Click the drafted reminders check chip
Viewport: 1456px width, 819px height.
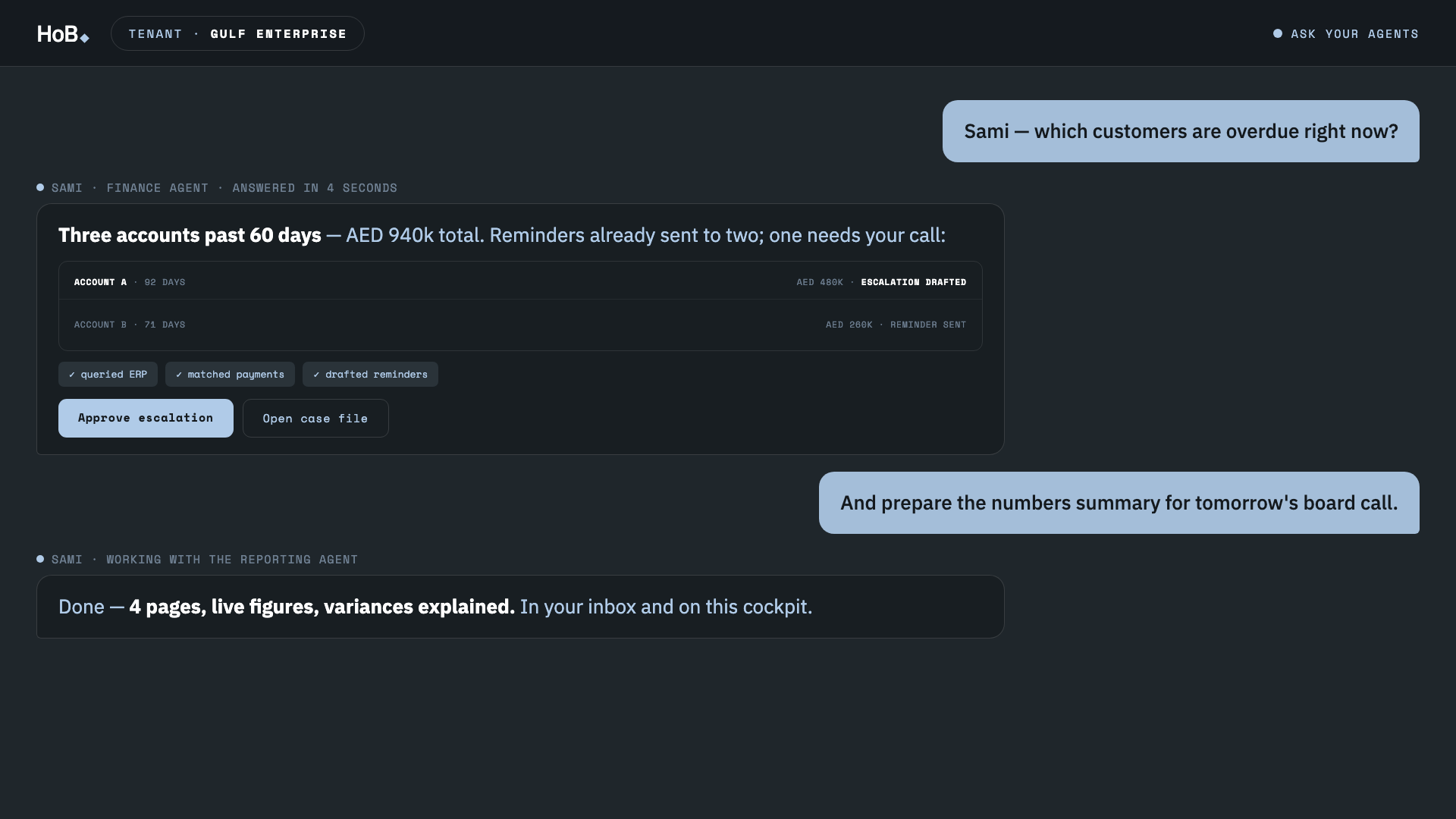(370, 375)
